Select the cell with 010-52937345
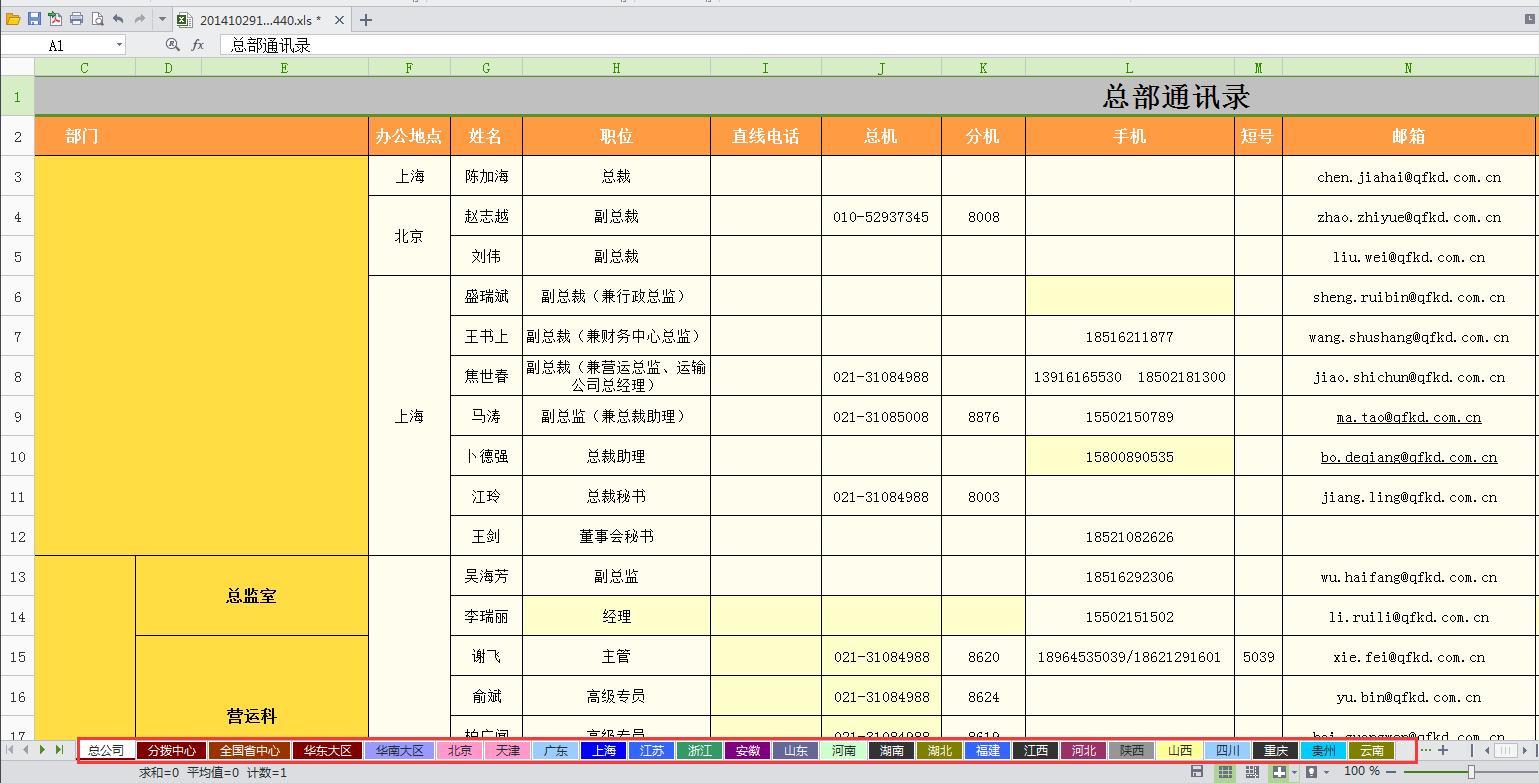This screenshot has width=1539, height=783. [881, 216]
